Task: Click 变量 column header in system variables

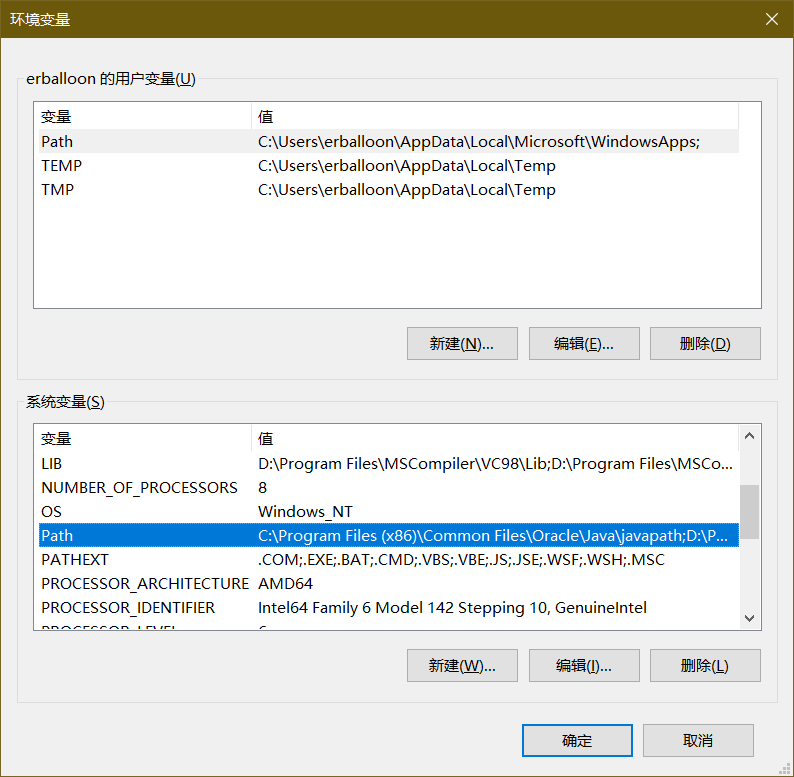Action: coord(140,439)
